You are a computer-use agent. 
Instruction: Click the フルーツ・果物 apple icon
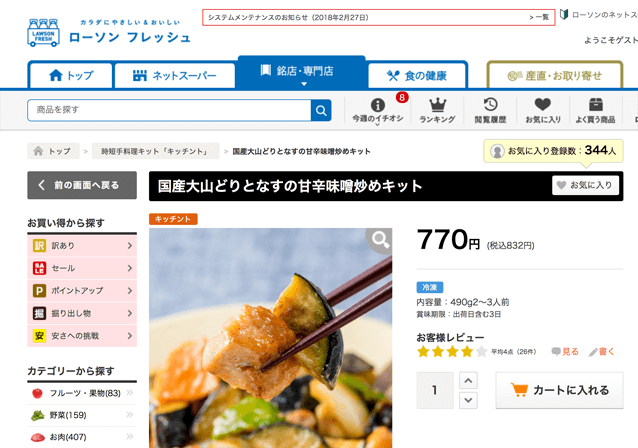click(37, 393)
